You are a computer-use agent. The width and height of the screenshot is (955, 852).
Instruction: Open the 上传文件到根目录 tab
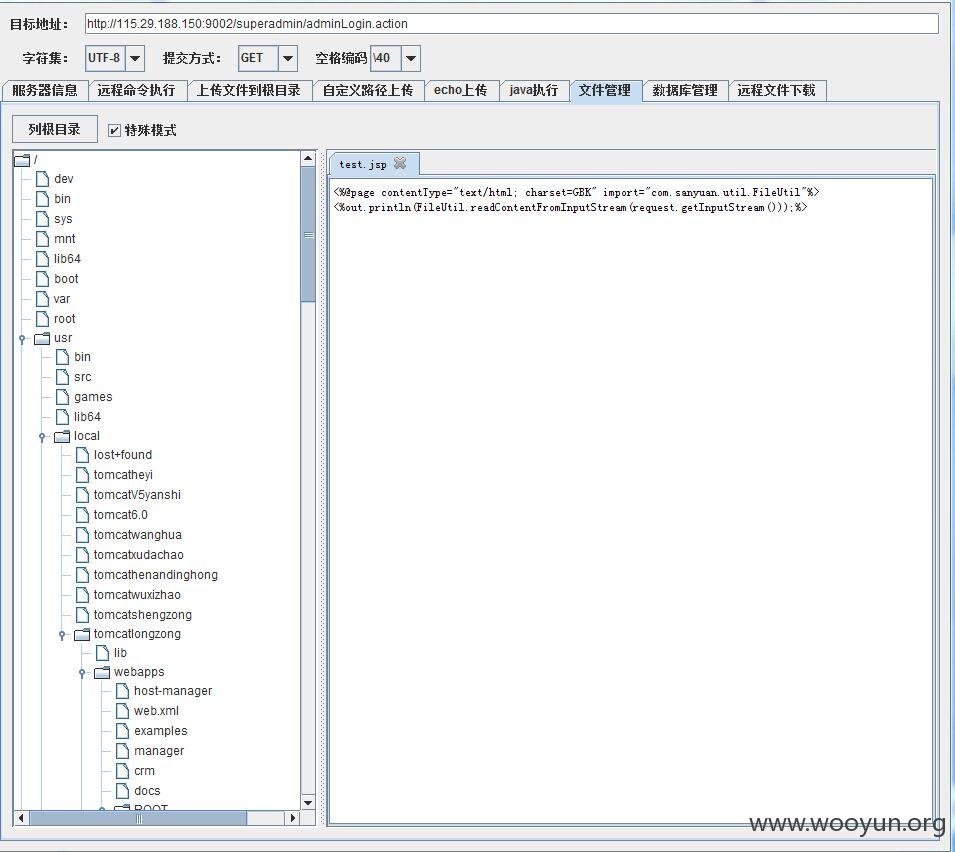[249, 90]
